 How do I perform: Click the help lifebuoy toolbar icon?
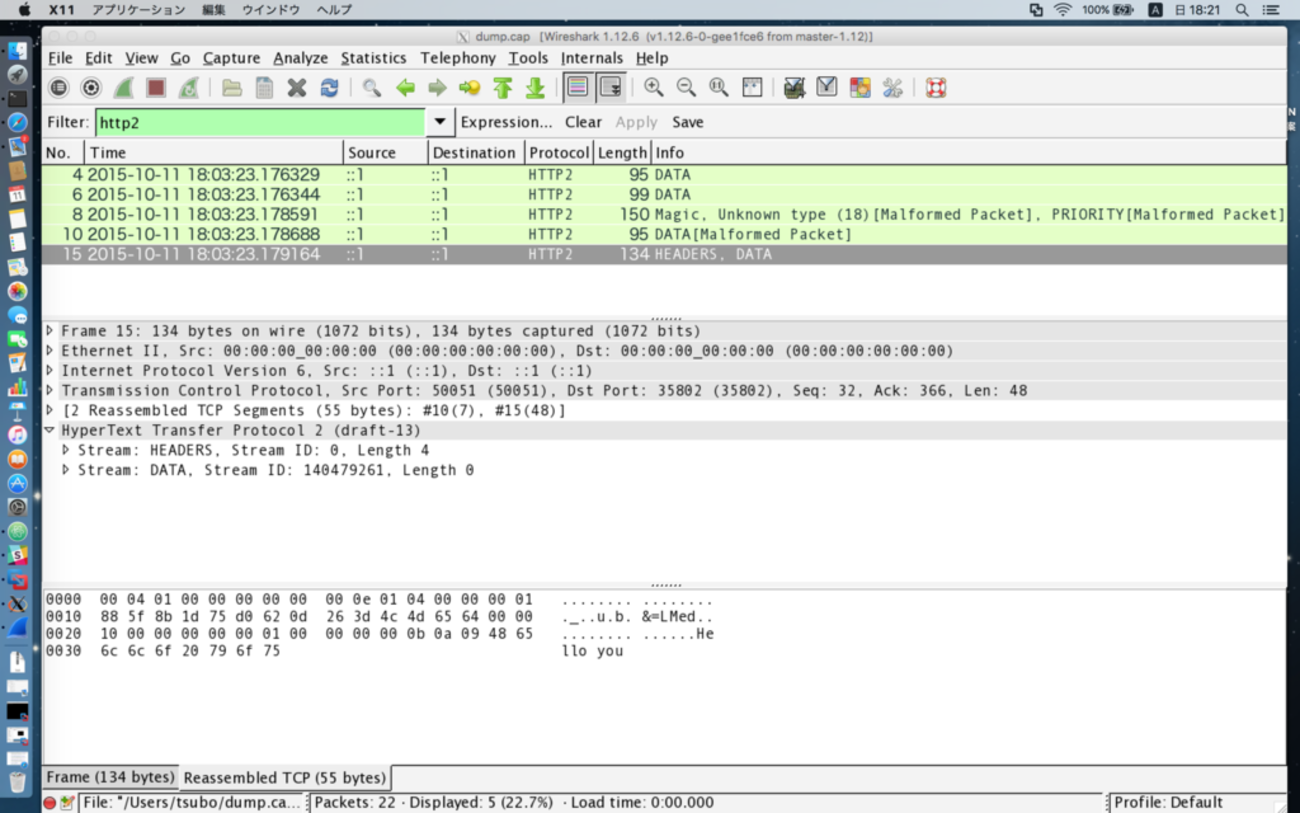click(x=936, y=88)
